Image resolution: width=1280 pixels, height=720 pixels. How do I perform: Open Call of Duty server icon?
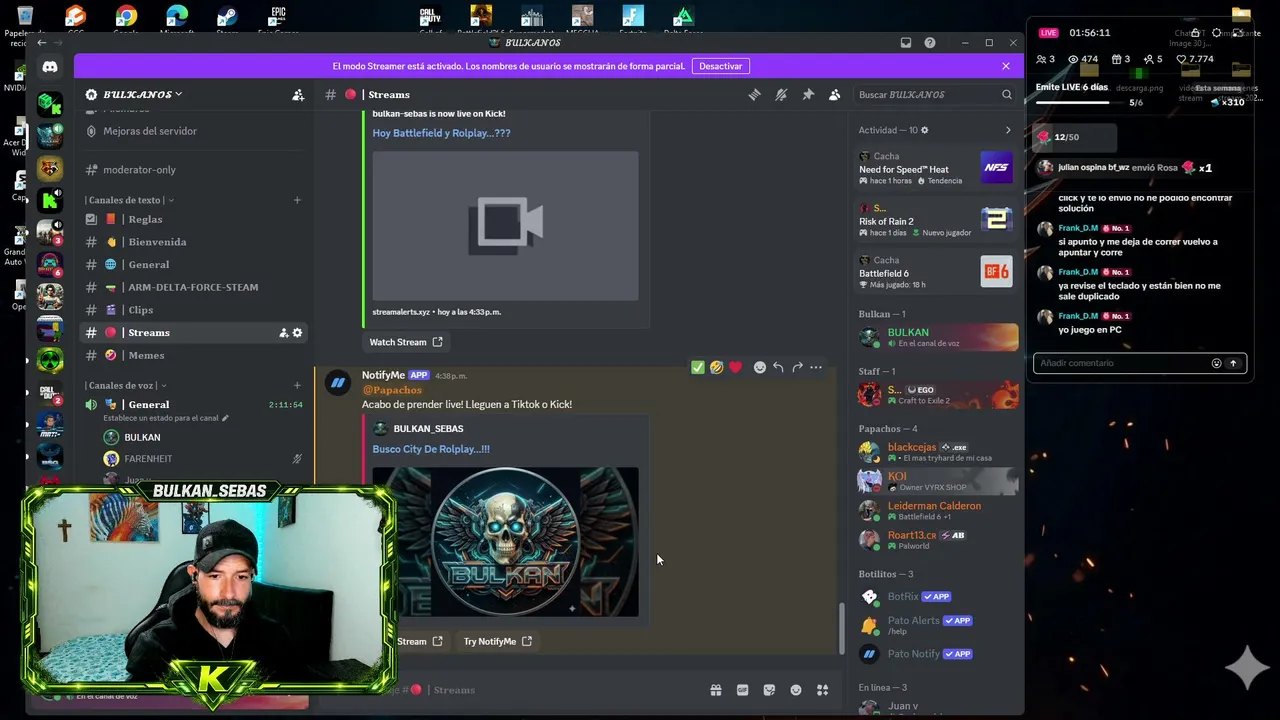click(x=50, y=392)
